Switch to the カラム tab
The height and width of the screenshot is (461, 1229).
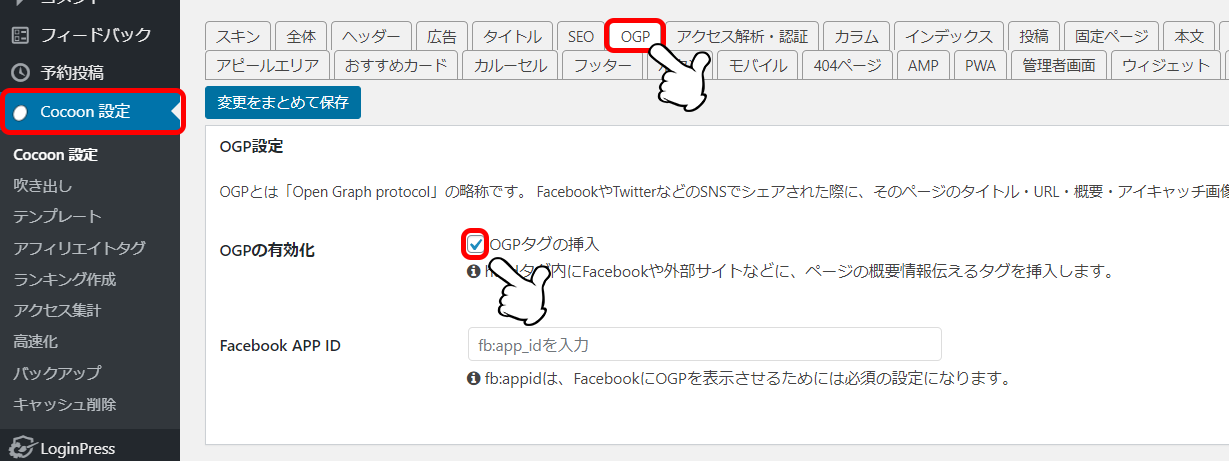pos(856,36)
